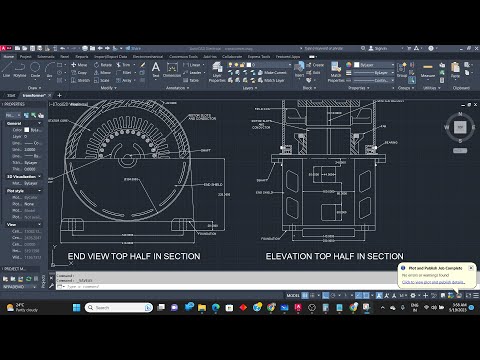
Task: Open the Reports ribbon tab
Action: [x=82, y=57]
